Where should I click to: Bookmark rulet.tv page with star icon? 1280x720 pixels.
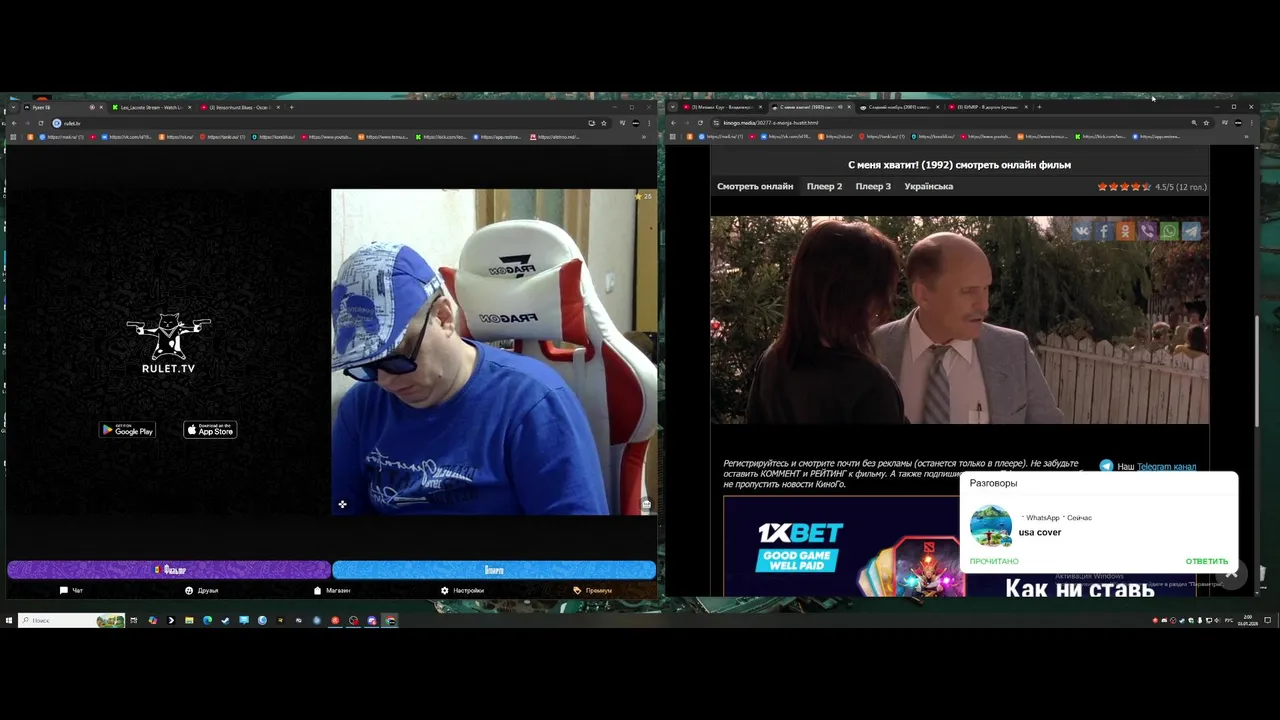point(604,123)
